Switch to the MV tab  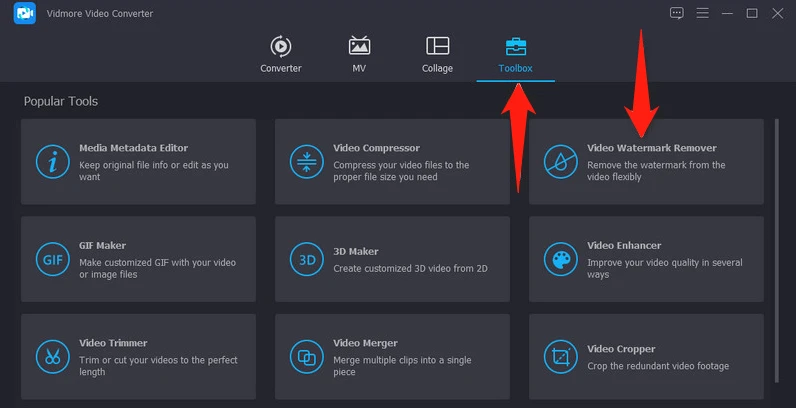click(359, 55)
